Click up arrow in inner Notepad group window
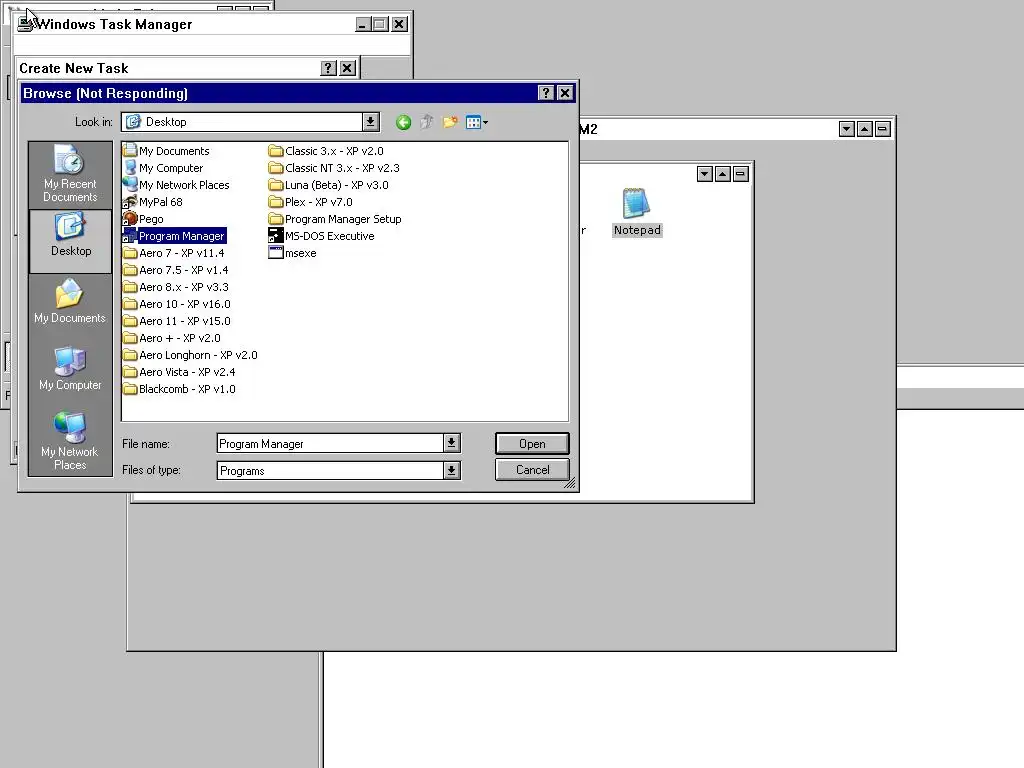This screenshot has width=1024, height=768. tap(722, 174)
